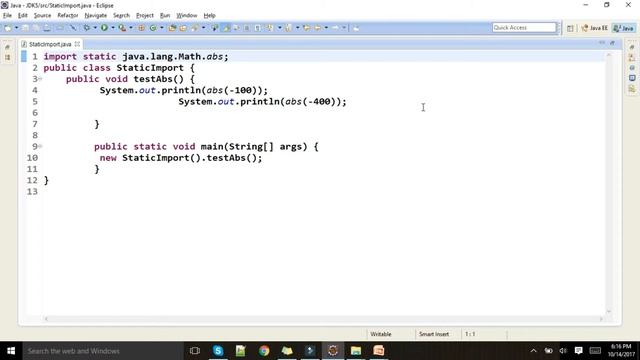Screen dimensions: 640x360
Task: Click the New Java Package icon
Action: (x=142, y=28)
